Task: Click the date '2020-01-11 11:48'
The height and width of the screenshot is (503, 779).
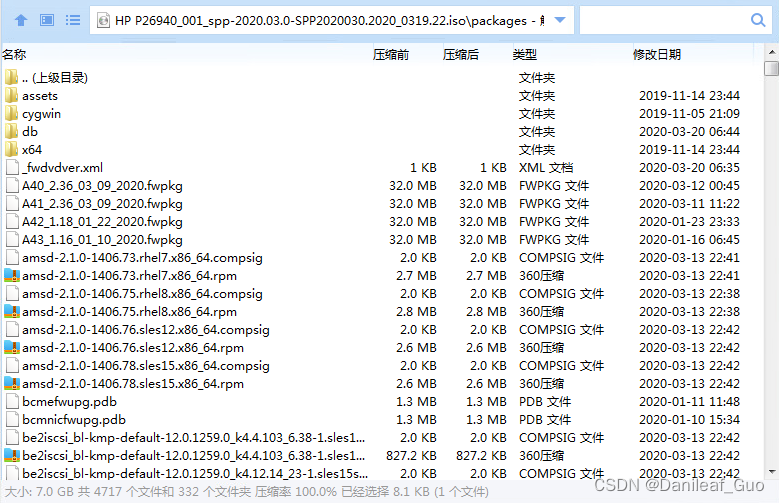Action: [689, 402]
